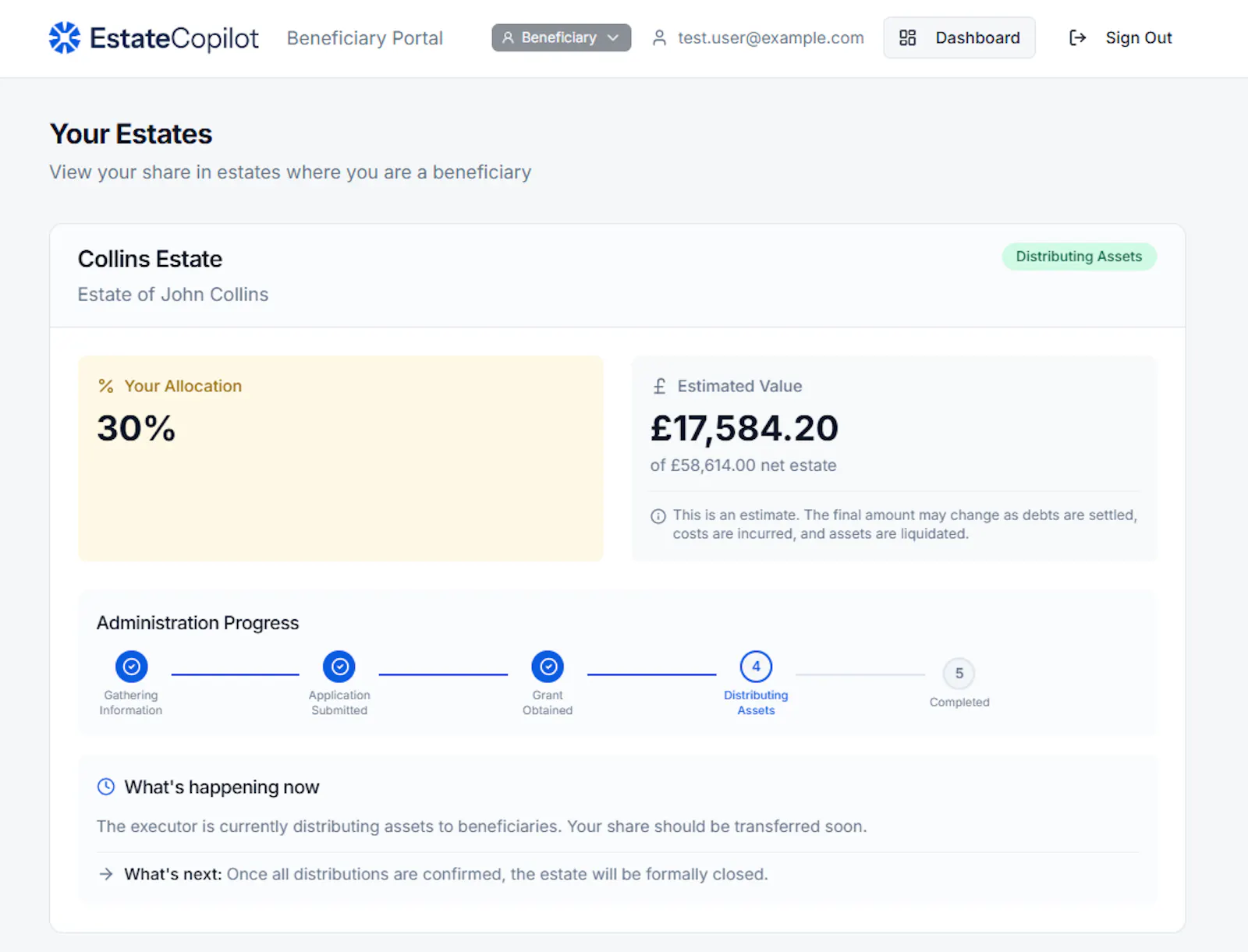Click the EstateCopilot star logo icon
1248x952 pixels.
point(65,37)
